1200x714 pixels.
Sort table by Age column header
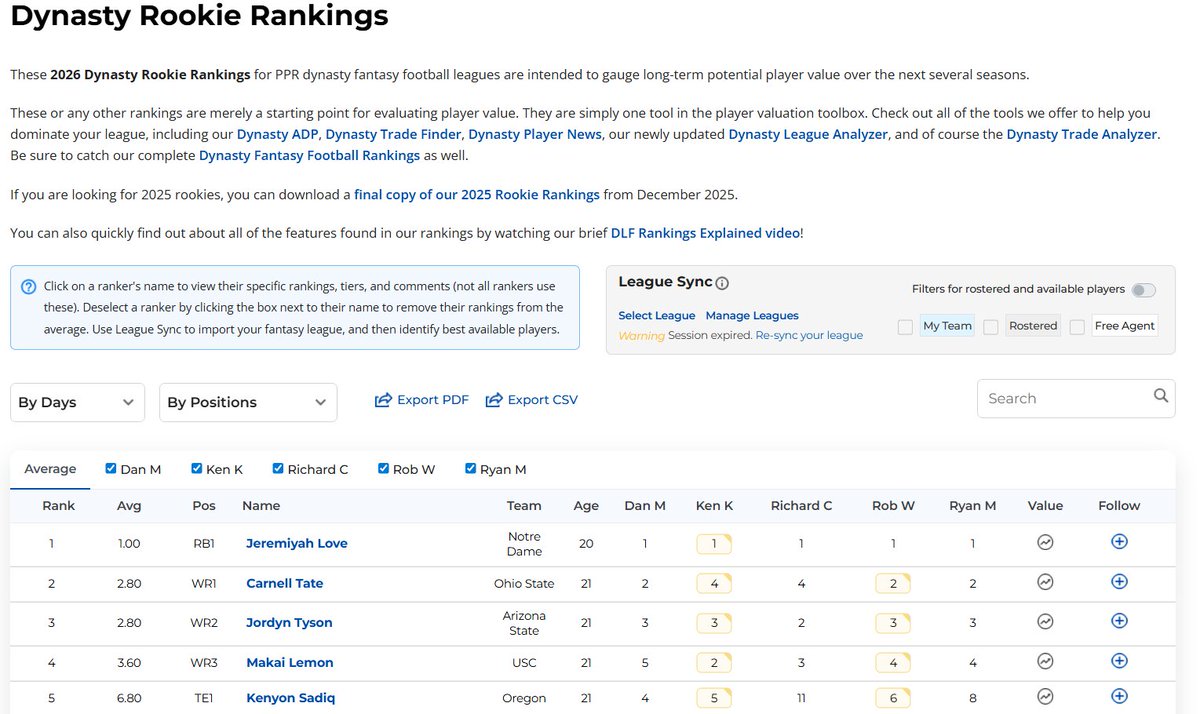pos(586,506)
